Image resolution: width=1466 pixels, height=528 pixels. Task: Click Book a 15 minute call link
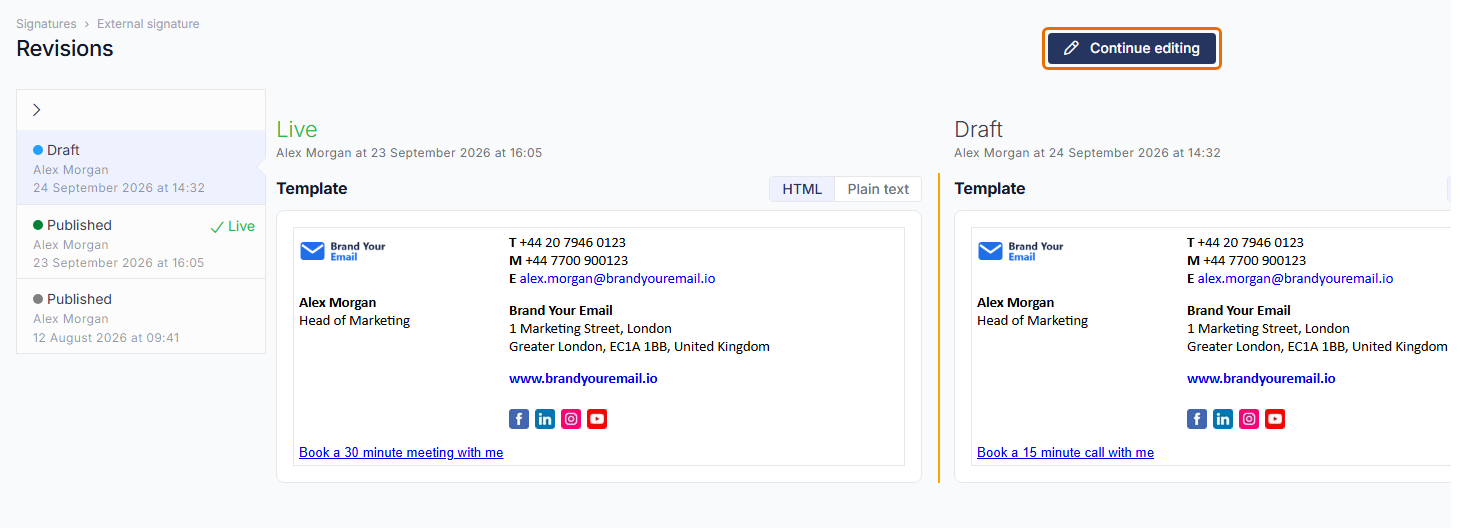[1065, 453]
